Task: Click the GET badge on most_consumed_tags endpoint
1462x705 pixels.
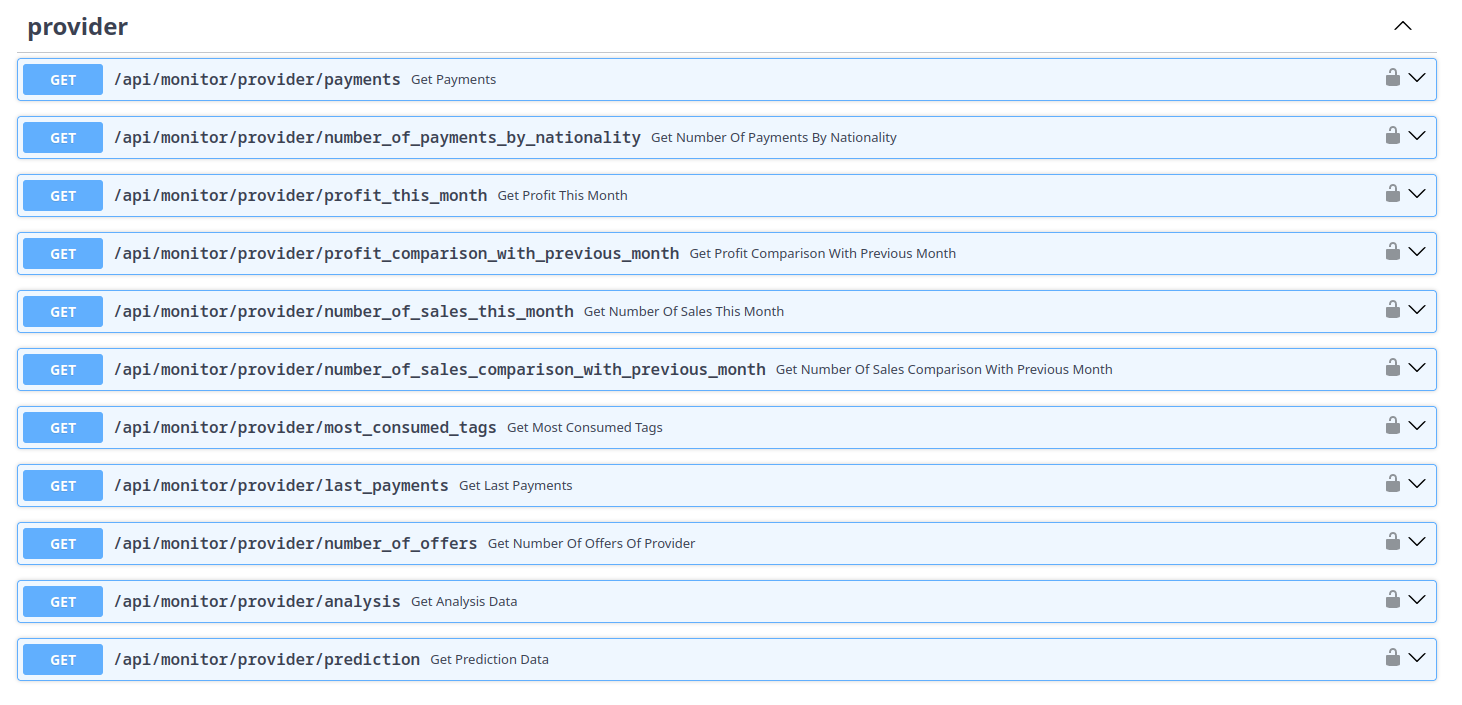Action: click(62, 427)
